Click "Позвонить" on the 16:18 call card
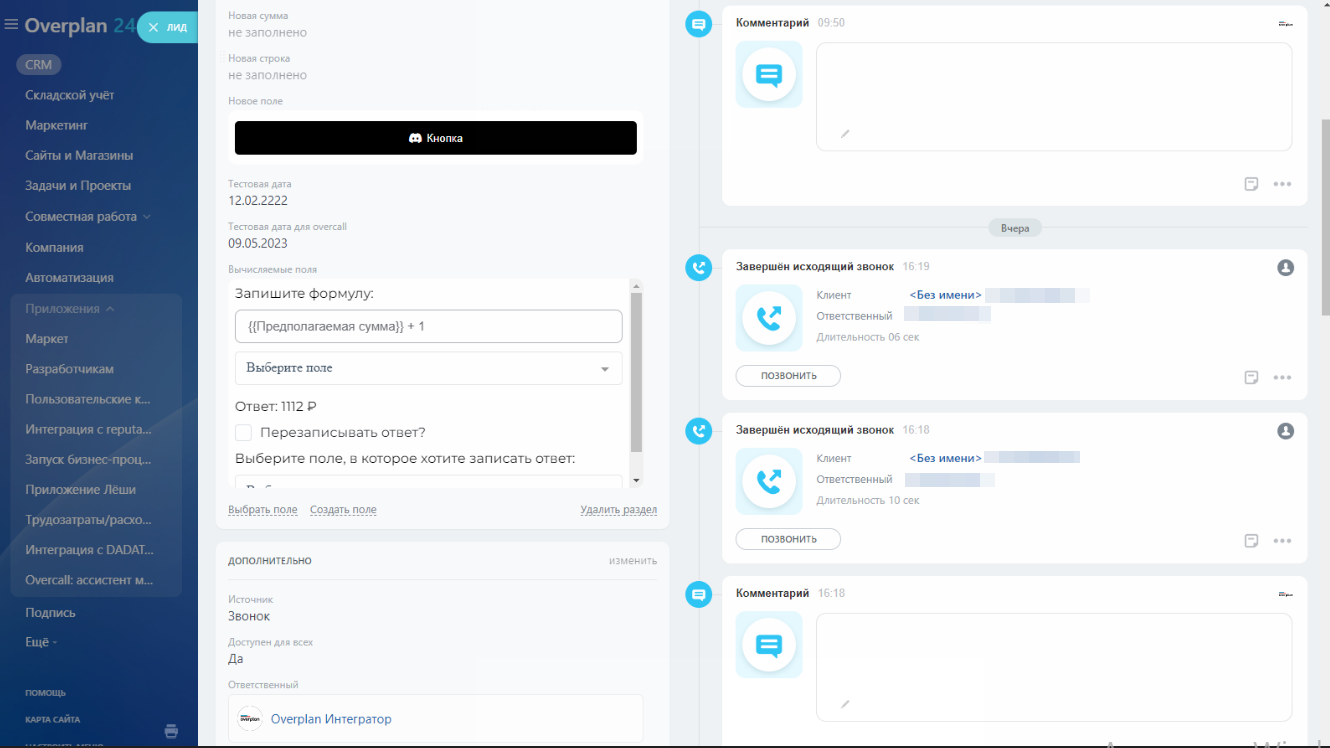 [x=788, y=539]
